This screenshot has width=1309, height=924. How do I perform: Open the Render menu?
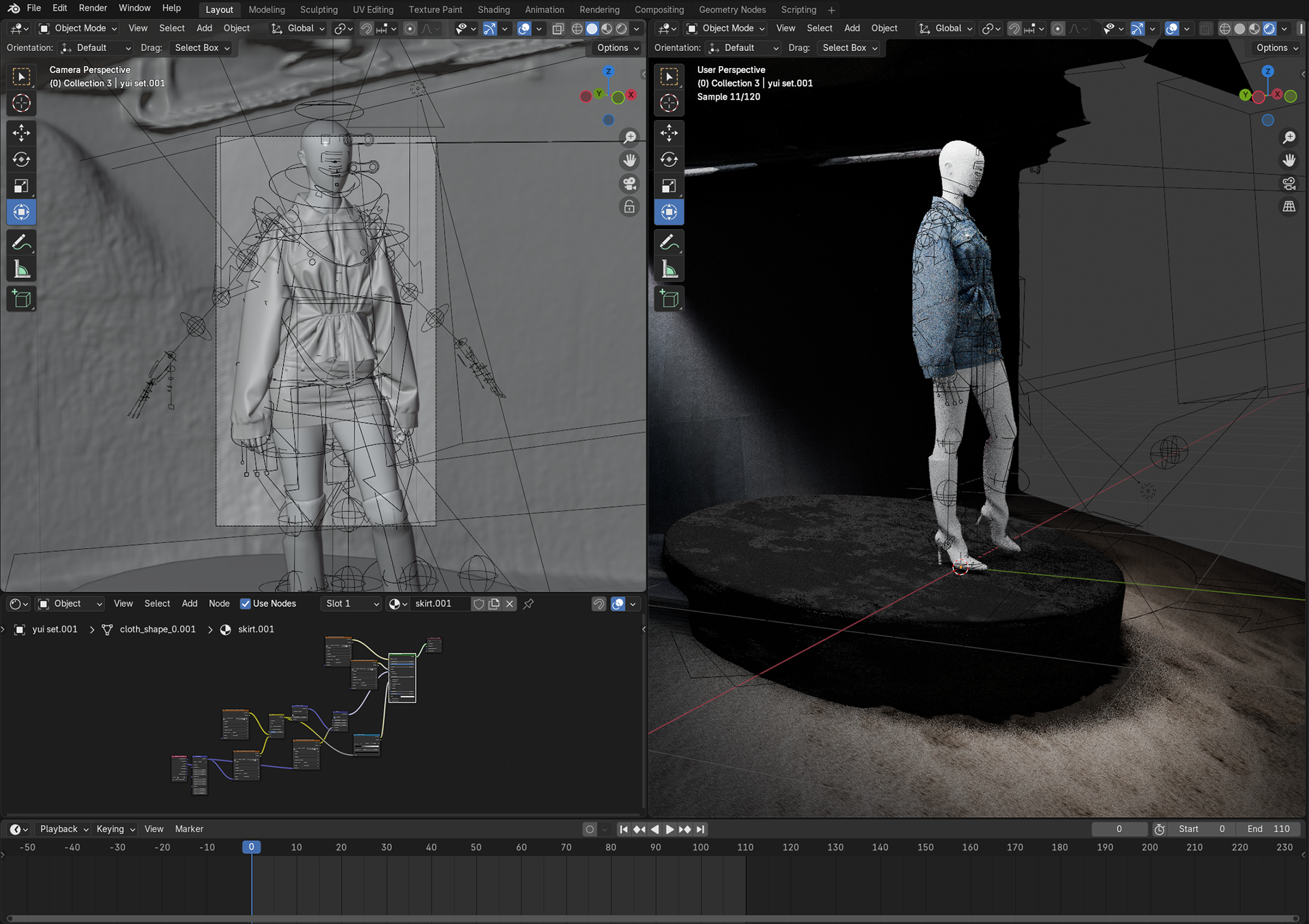point(93,8)
